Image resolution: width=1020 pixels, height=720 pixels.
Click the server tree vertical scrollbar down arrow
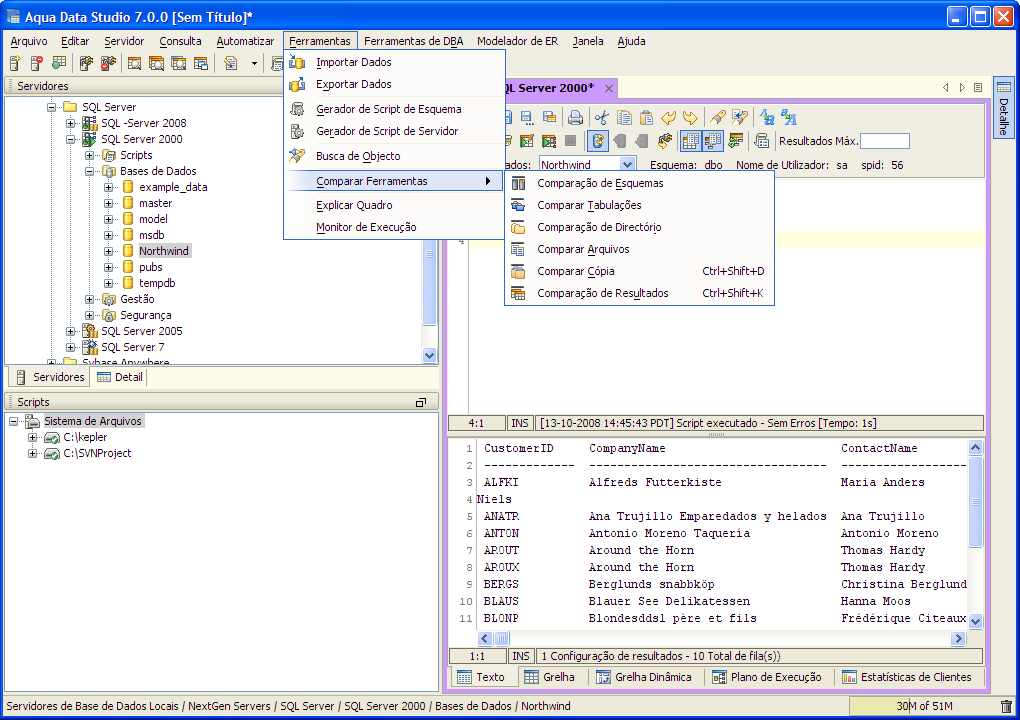tap(429, 355)
